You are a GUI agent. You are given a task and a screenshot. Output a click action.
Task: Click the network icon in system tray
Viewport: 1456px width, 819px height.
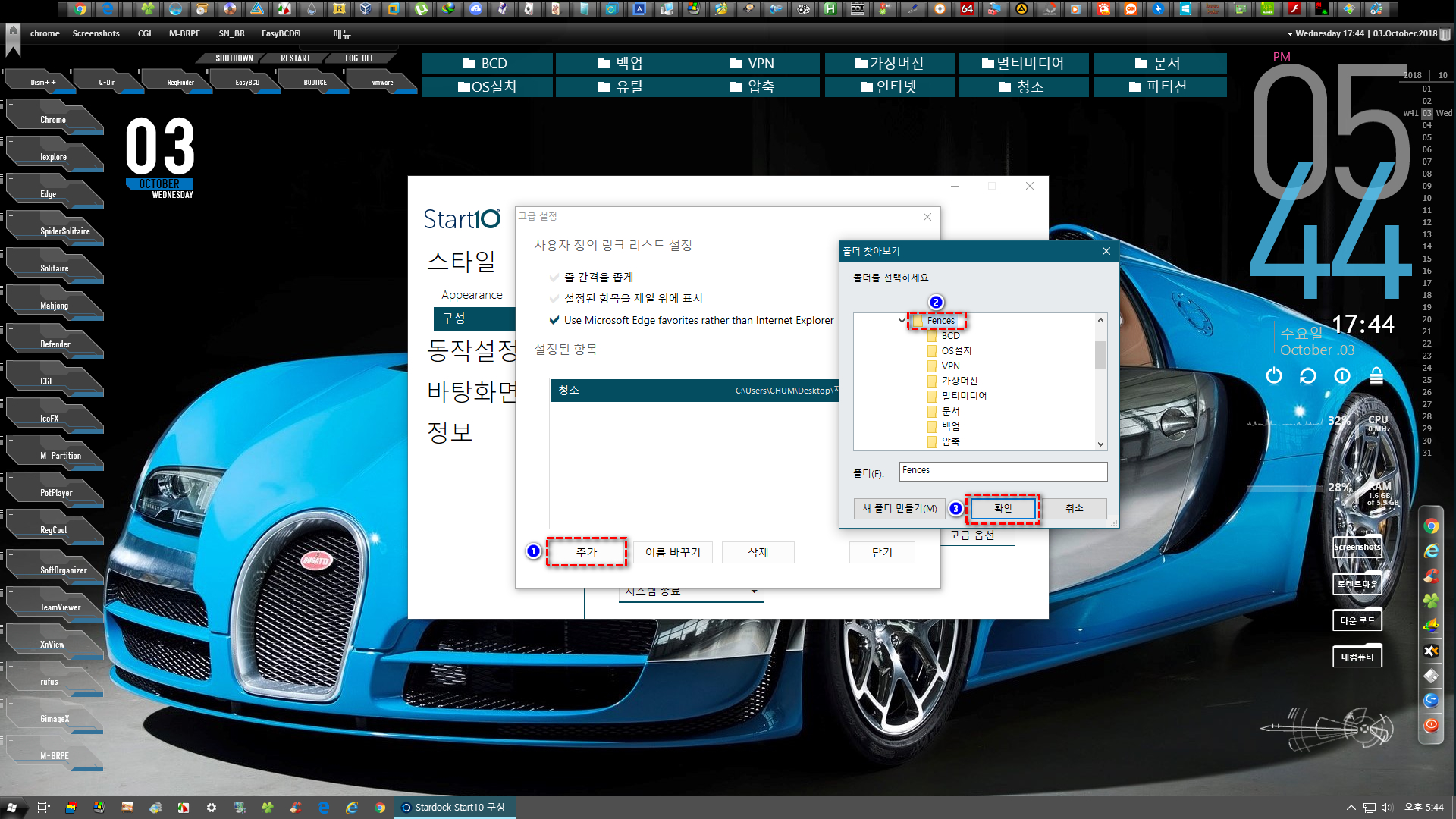click(x=1370, y=808)
